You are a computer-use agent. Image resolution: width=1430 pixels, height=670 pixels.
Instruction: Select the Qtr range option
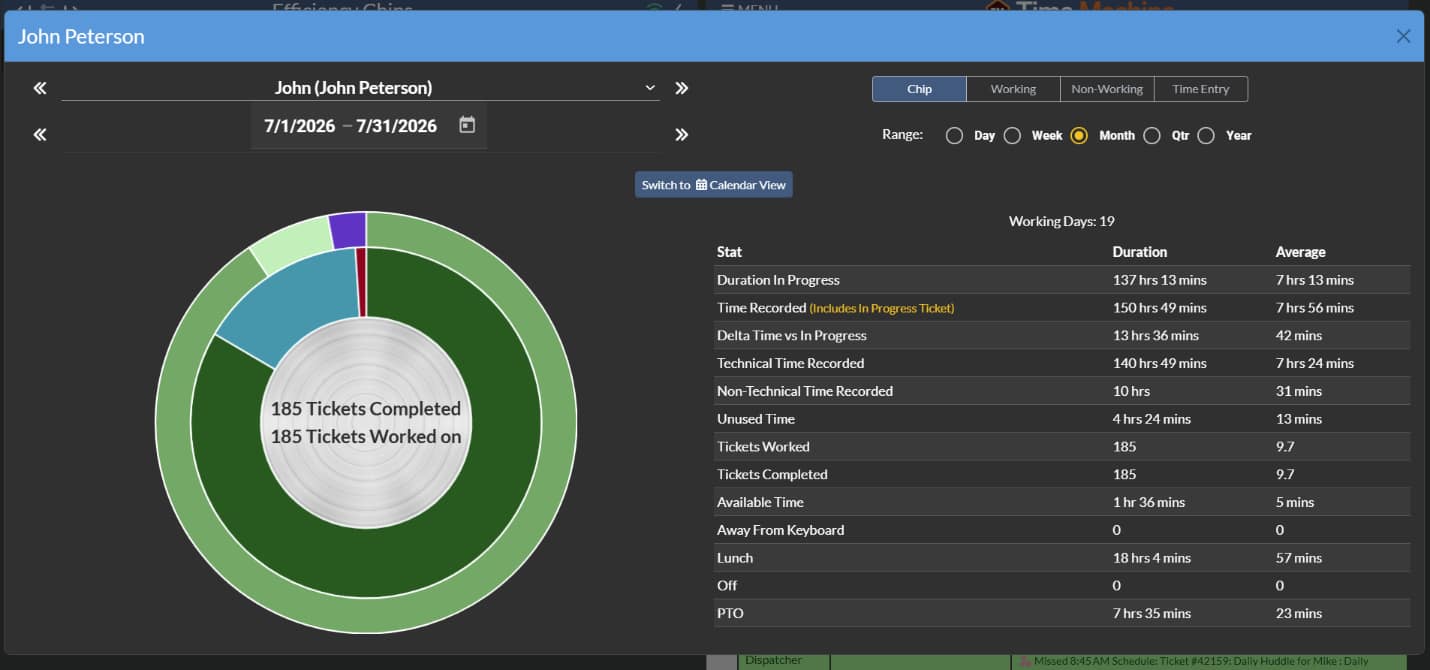[1152, 136]
